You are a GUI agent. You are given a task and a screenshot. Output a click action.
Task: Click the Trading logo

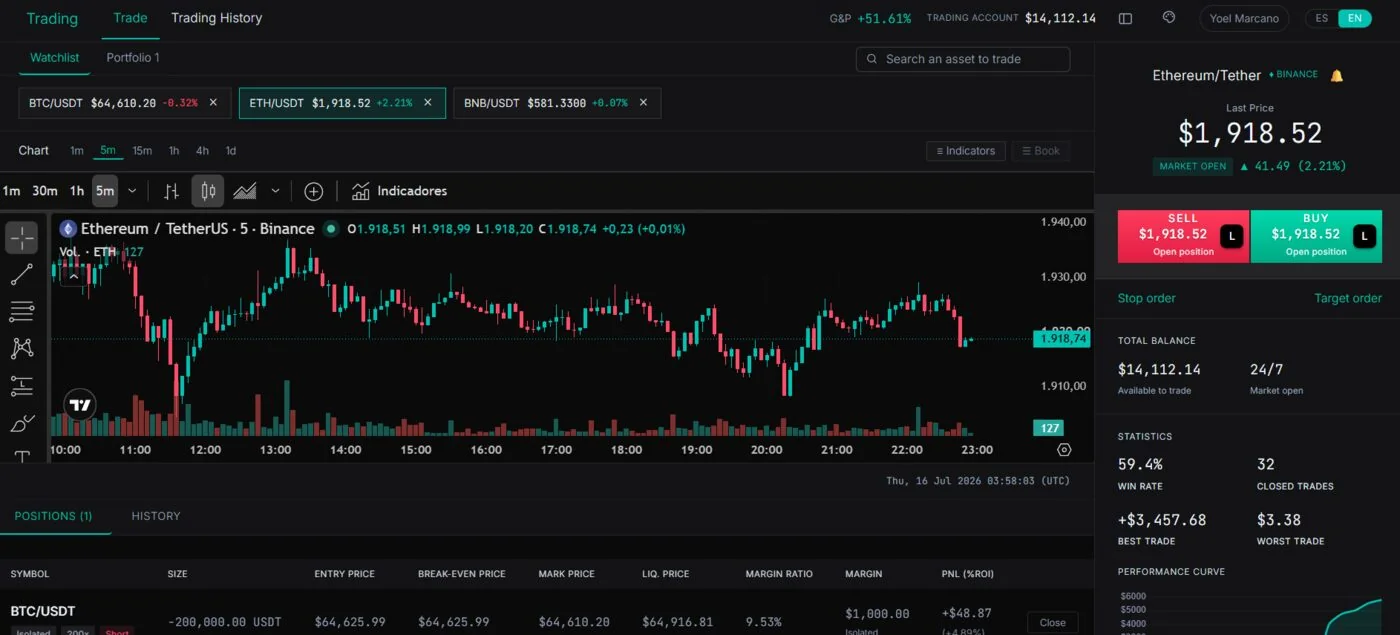[52, 18]
